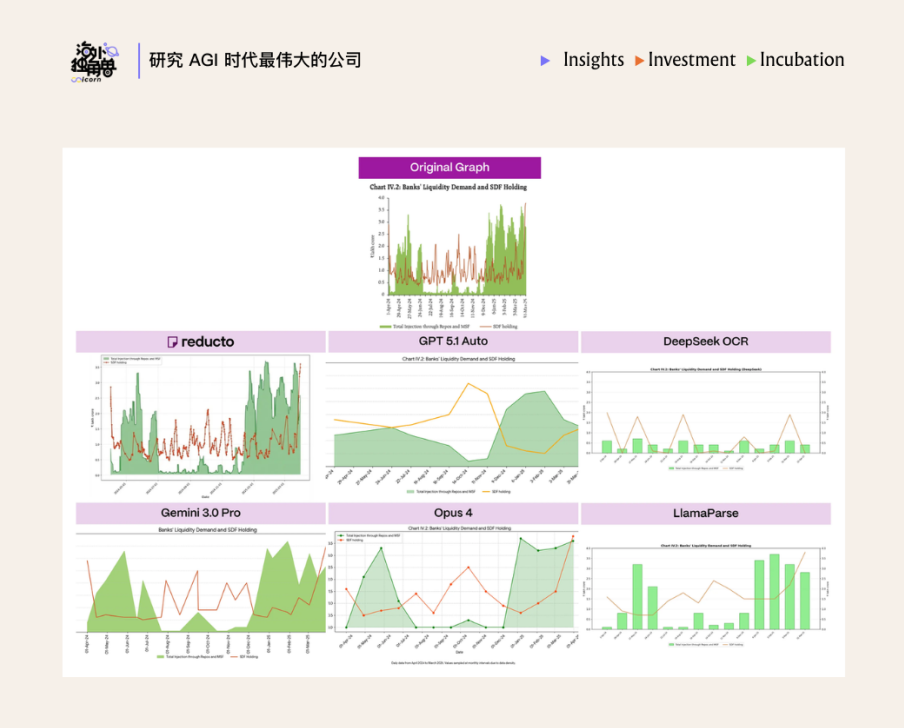
Task: Open the Opus 4 line chart
Action: click(453, 590)
